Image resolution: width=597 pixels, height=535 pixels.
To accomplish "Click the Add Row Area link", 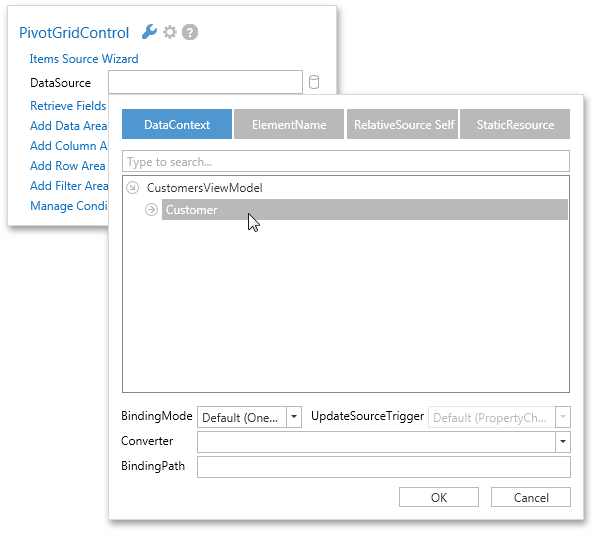I will (68, 166).
